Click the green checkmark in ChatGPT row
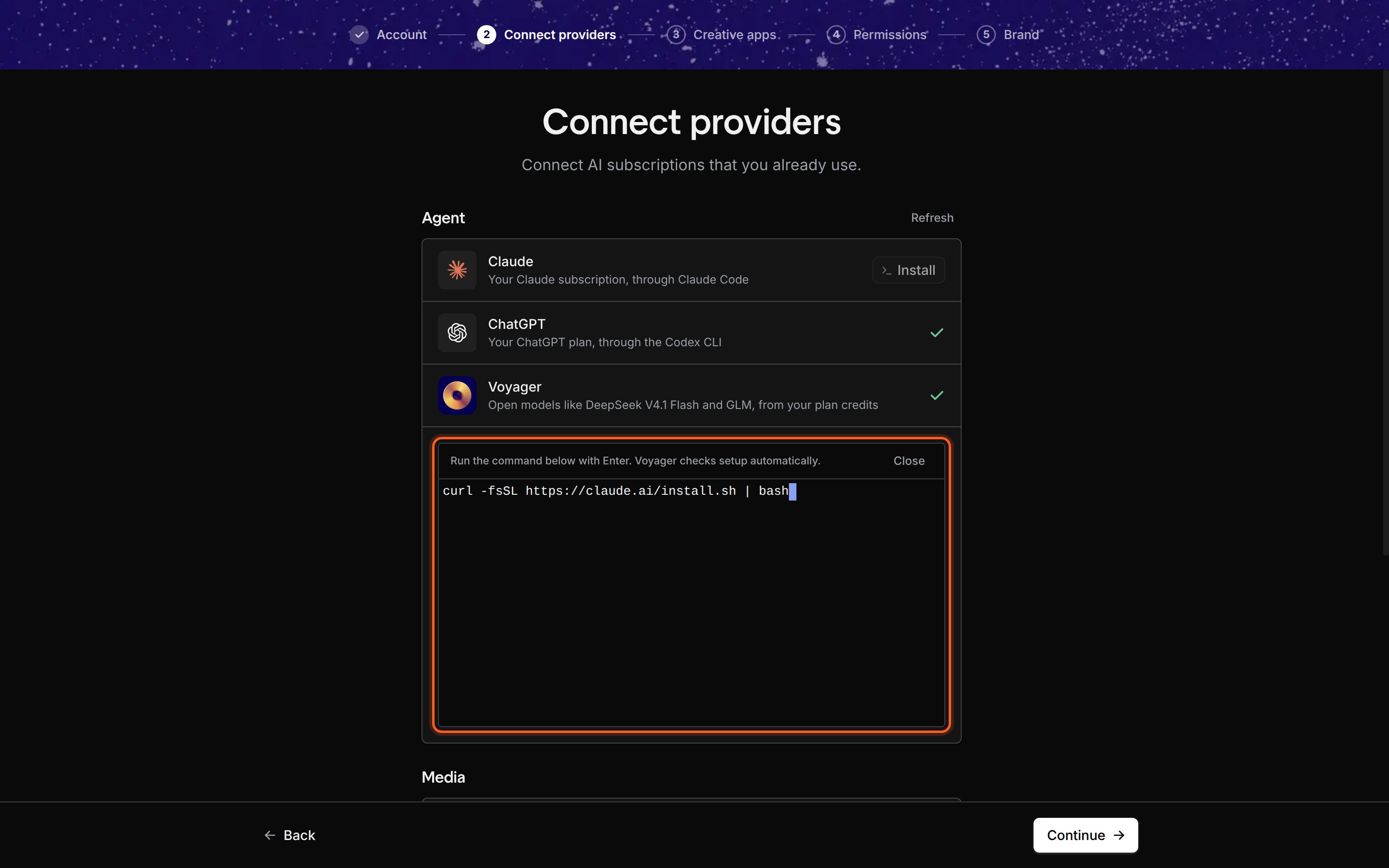The height and width of the screenshot is (868, 1389). [x=937, y=333]
